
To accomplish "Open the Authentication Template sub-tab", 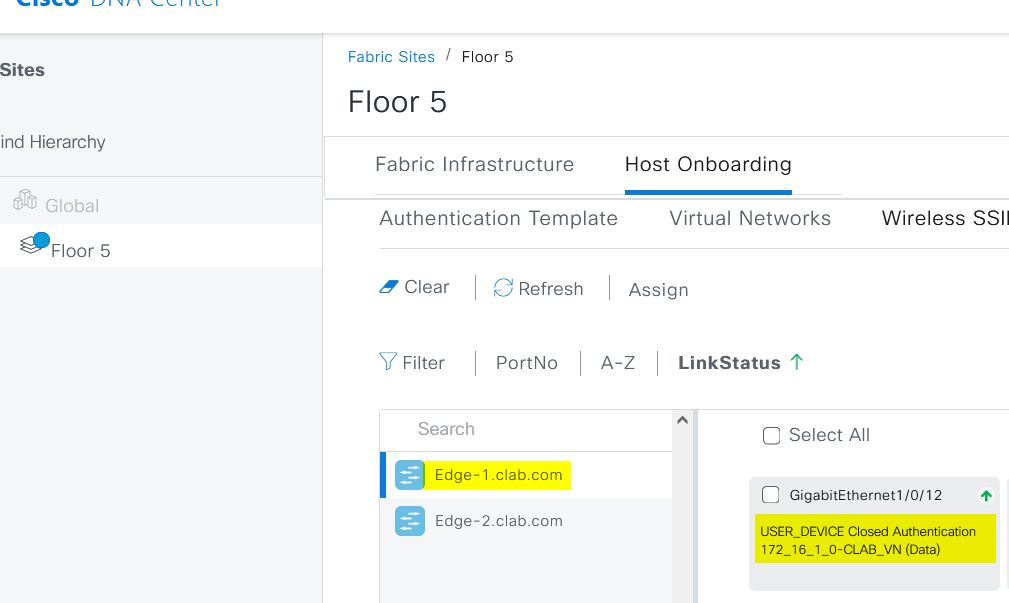I will click(498, 218).
